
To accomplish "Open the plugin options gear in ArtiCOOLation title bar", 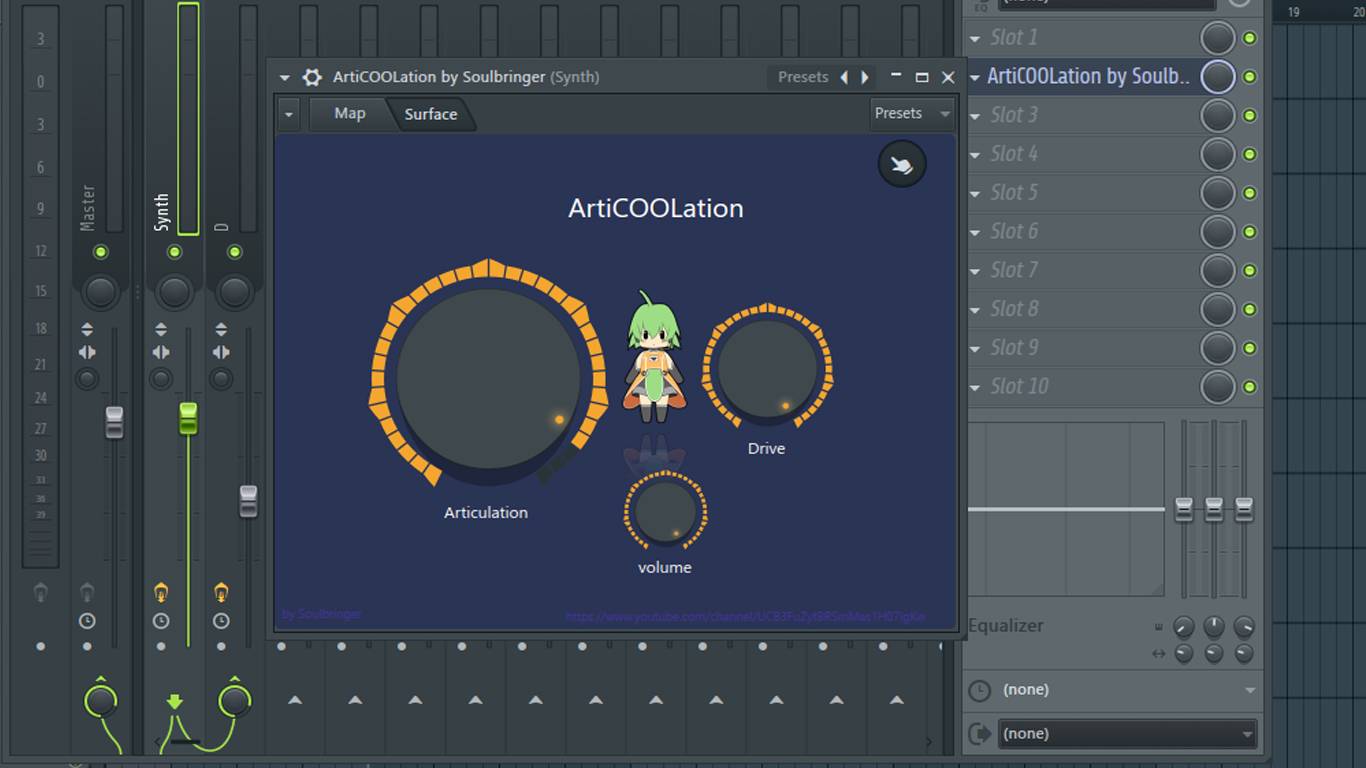I will (x=312, y=77).
